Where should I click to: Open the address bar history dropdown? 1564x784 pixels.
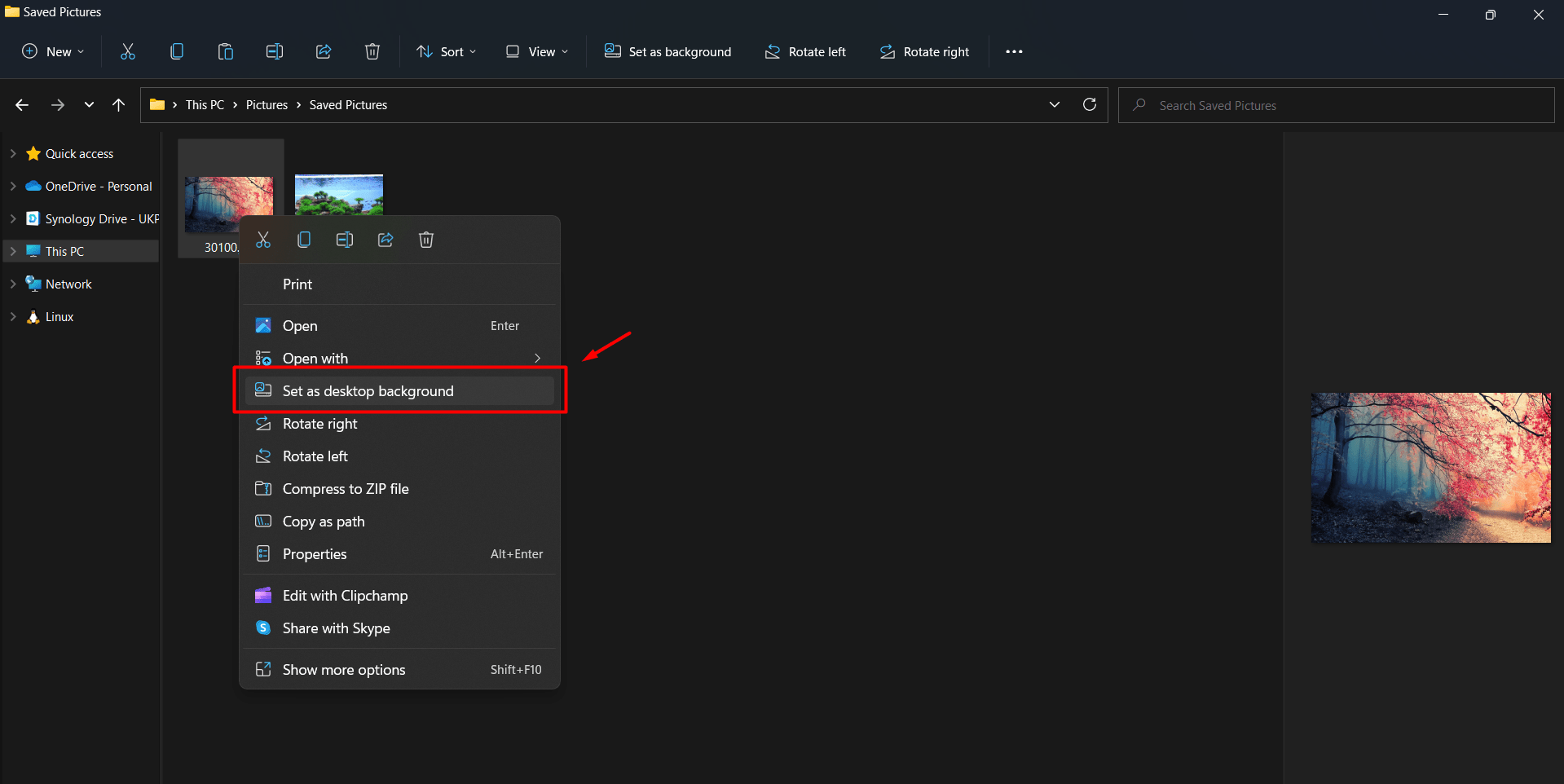click(x=1055, y=104)
